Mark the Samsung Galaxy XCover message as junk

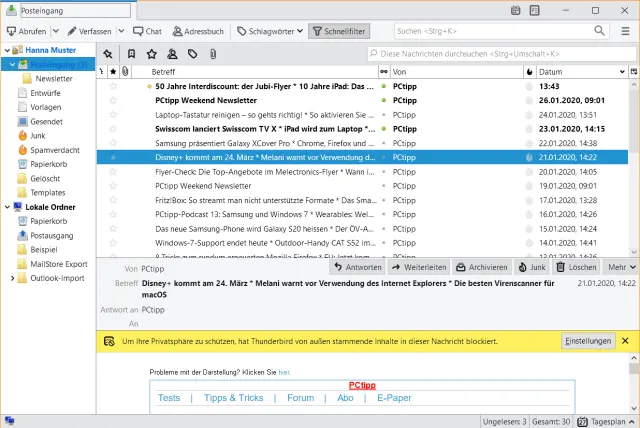pyautogui.click(x=529, y=143)
